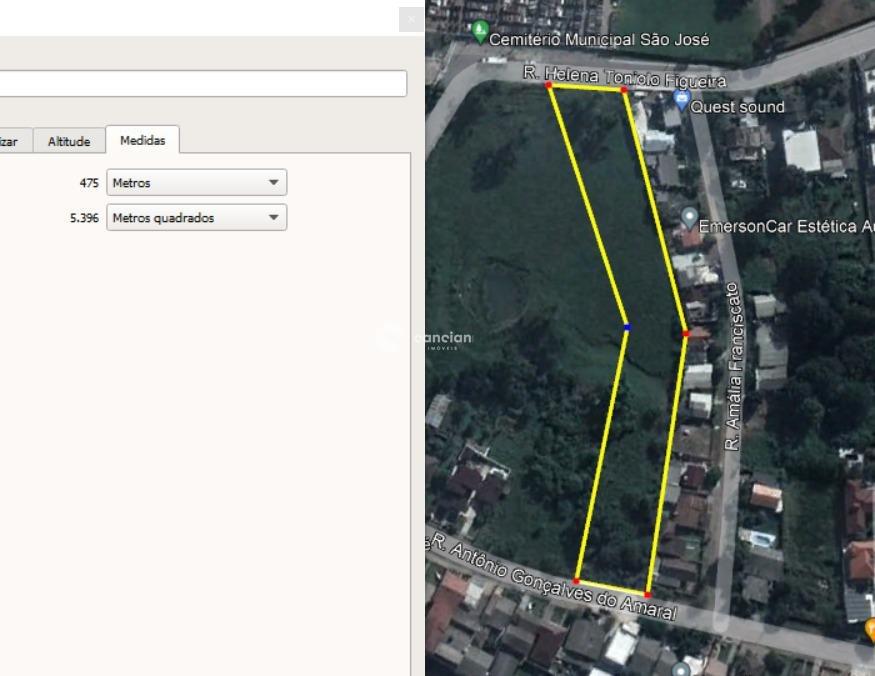This screenshot has width=875, height=676.
Task: Select the red vertex at polygon's top-right corner
Action: pyautogui.click(x=624, y=90)
